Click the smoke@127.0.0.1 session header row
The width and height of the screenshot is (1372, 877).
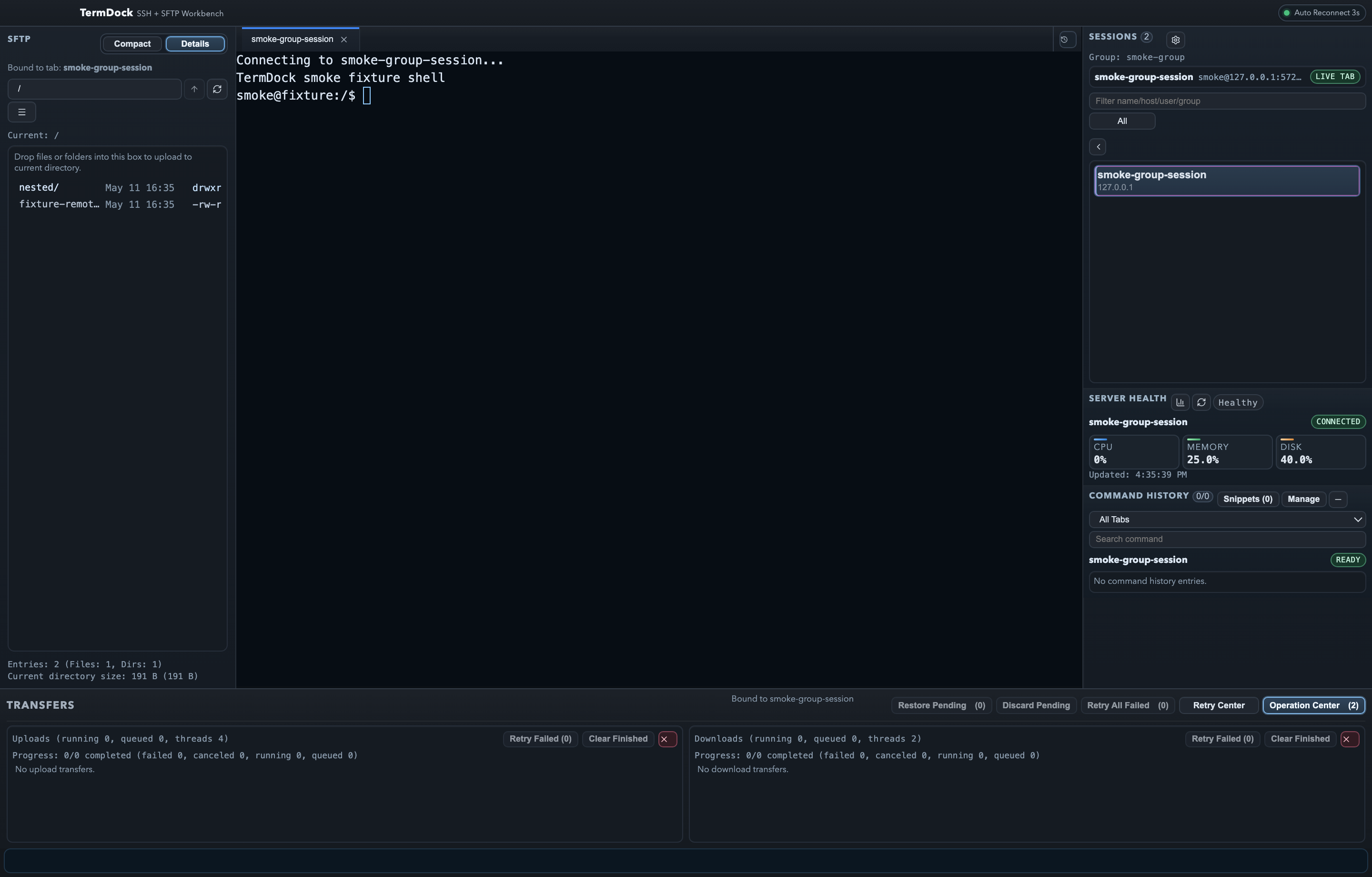tap(1227, 77)
